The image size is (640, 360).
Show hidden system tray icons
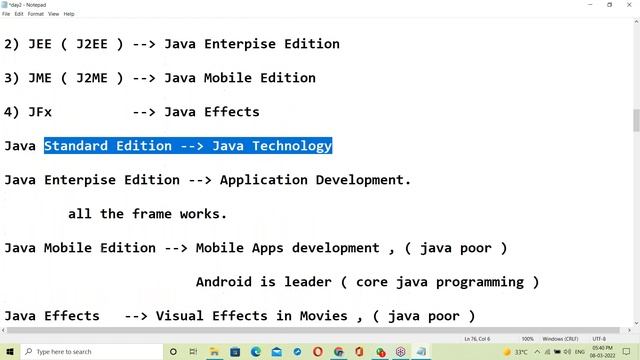(x=537, y=351)
